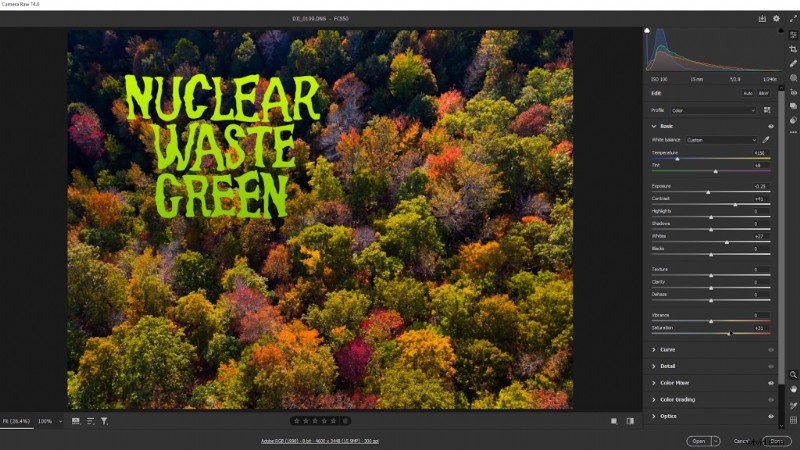Image resolution: width=800 pixels, height=450 pixels.
Task: Browse profiles grid icon
Action: pyautogui.click(x=766, y=110)
